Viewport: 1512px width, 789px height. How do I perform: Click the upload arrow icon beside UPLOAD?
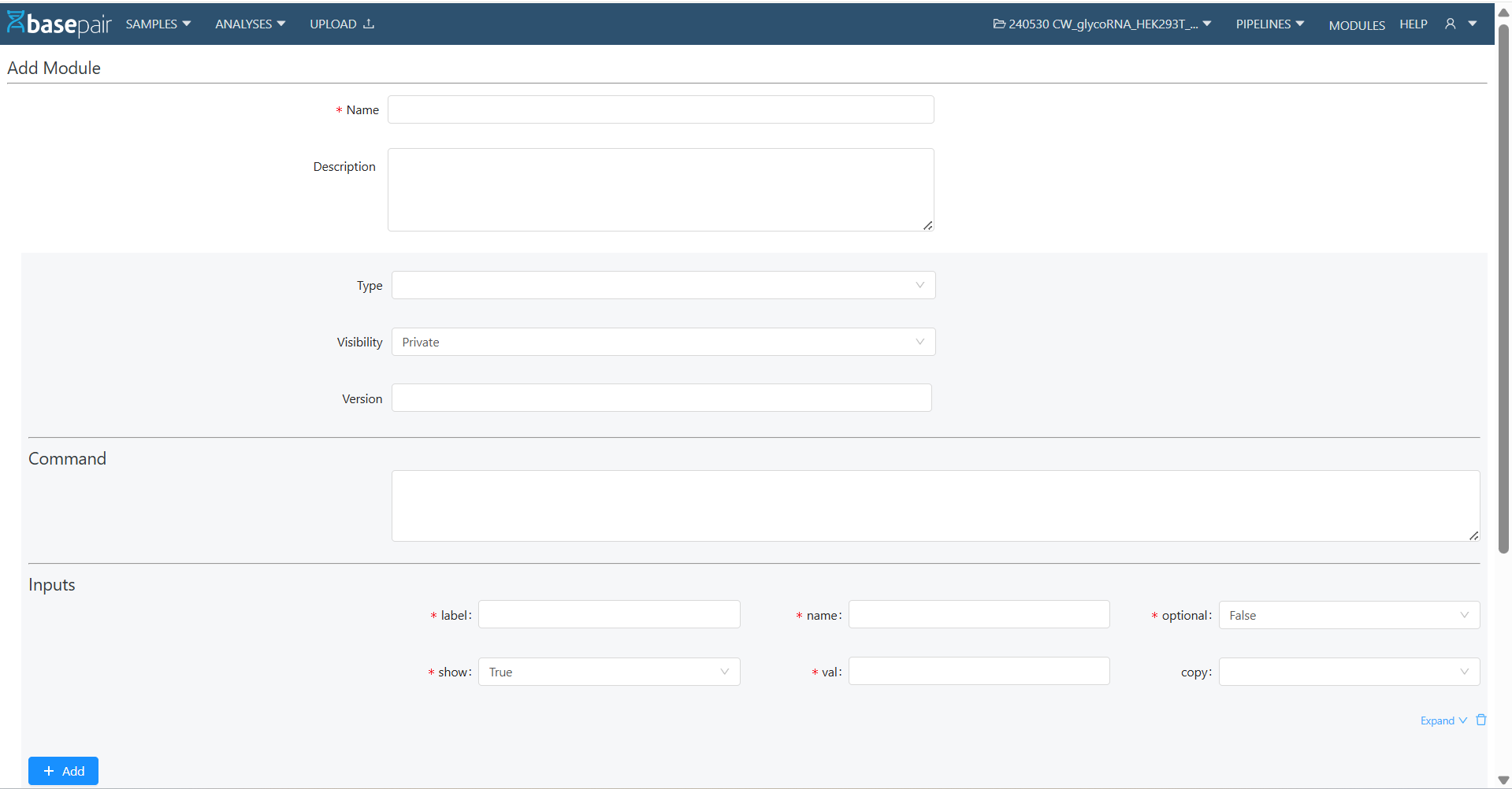(368, 24)
